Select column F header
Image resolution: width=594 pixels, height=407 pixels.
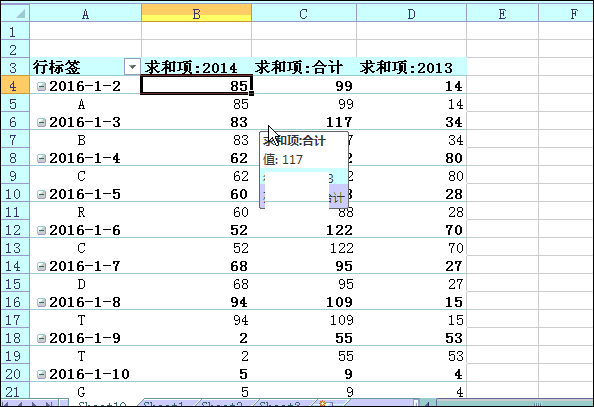566,14
